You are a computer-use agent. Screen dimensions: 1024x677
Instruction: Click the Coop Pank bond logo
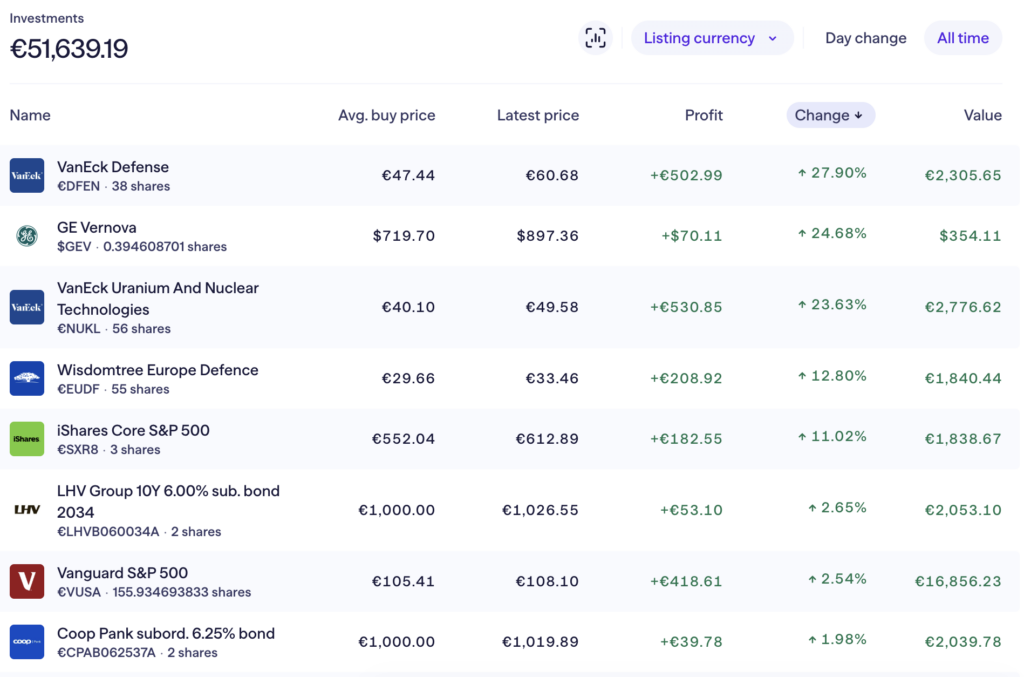tap(27, 642)
